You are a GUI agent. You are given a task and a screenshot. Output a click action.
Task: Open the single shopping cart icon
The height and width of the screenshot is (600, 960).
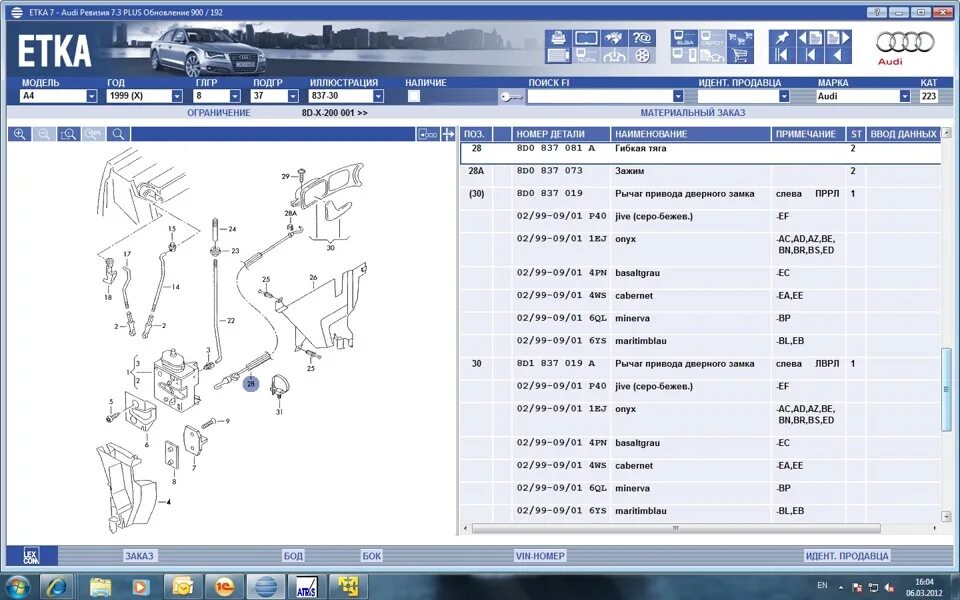740,56
